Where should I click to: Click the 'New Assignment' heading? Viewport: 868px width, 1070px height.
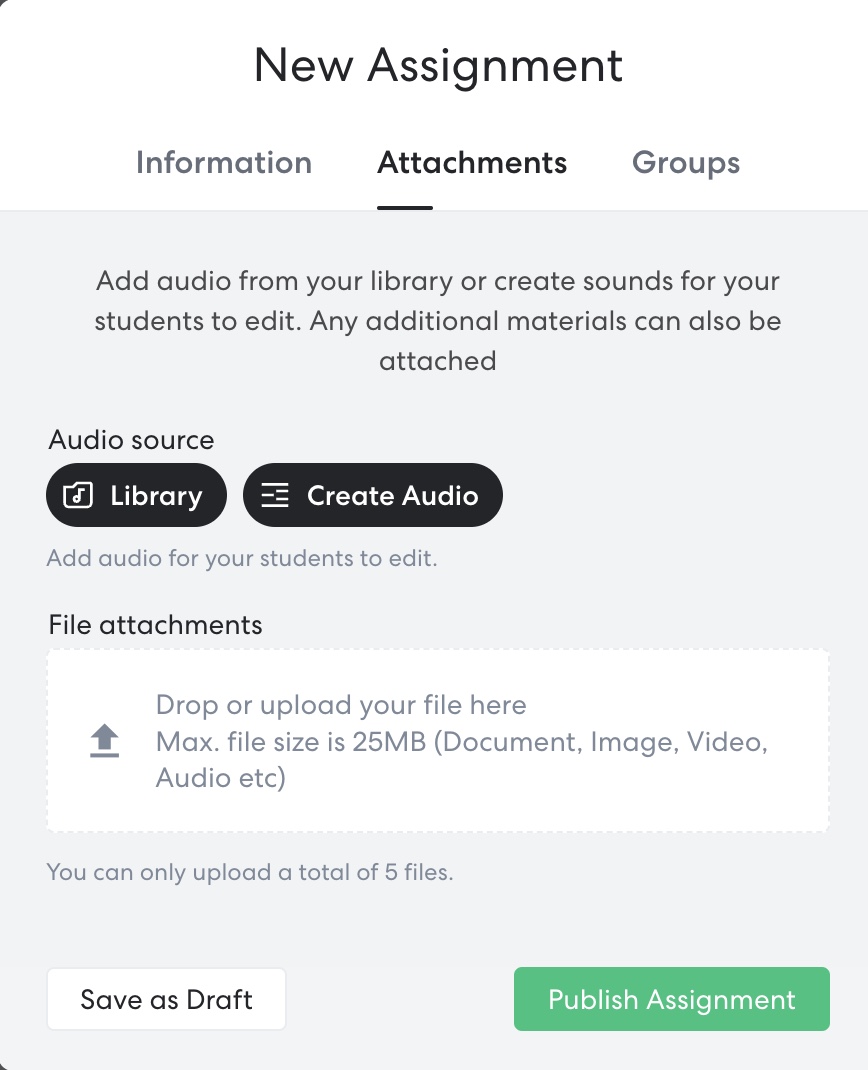[438, 66]
